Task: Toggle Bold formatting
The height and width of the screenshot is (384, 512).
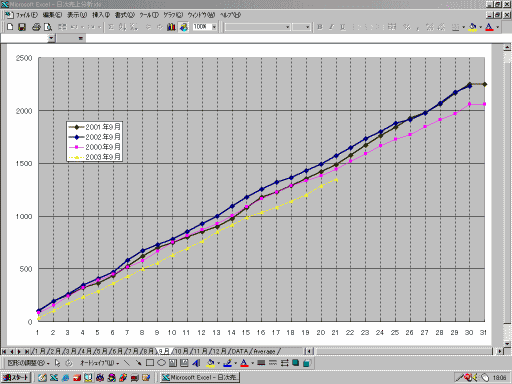Action: (x=320, y=27)
